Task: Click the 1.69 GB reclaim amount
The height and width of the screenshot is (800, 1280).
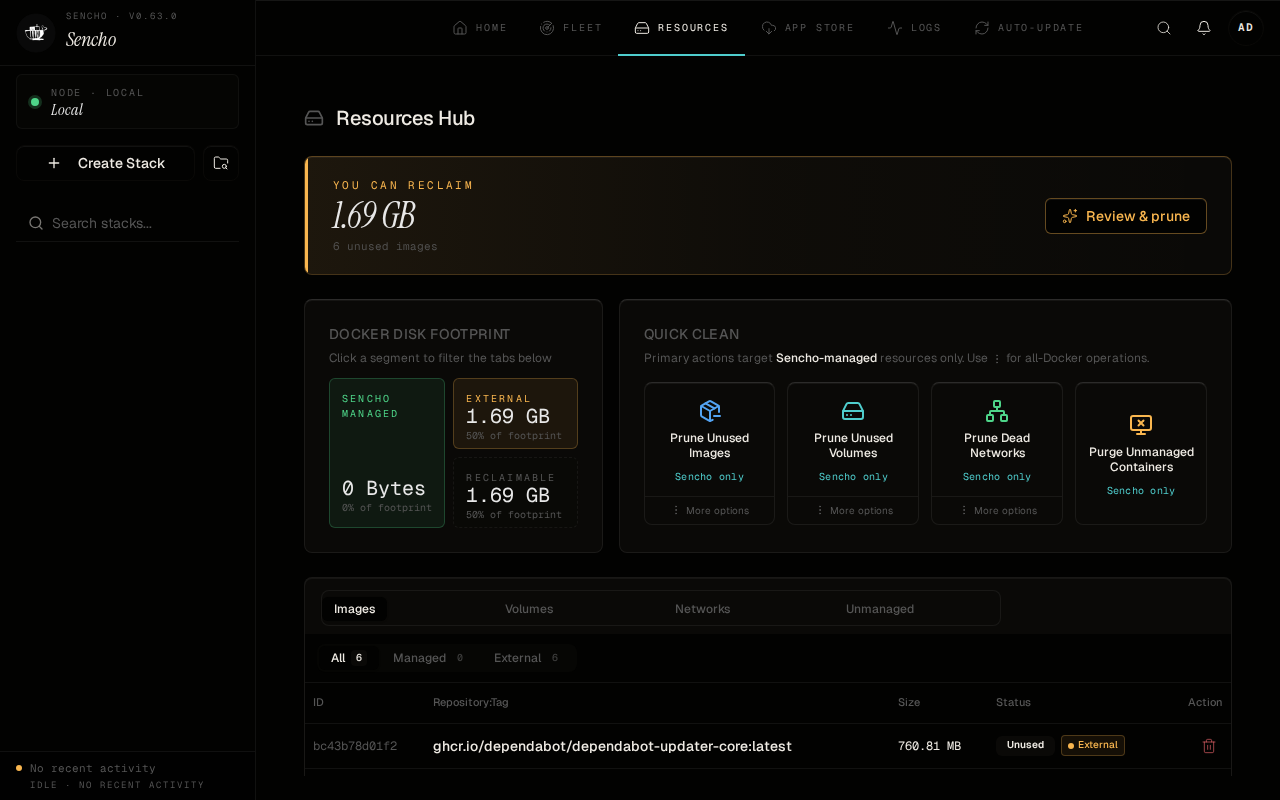Action: click(373, 216)
